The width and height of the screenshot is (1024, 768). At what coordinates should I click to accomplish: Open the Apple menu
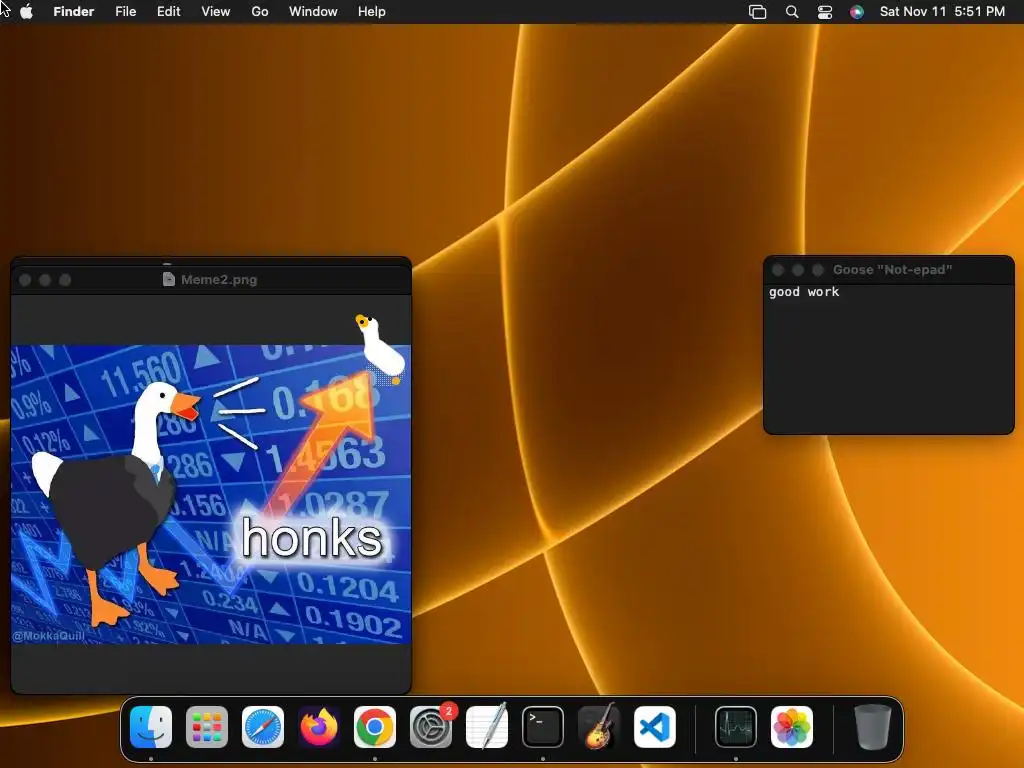click(27, 12)
